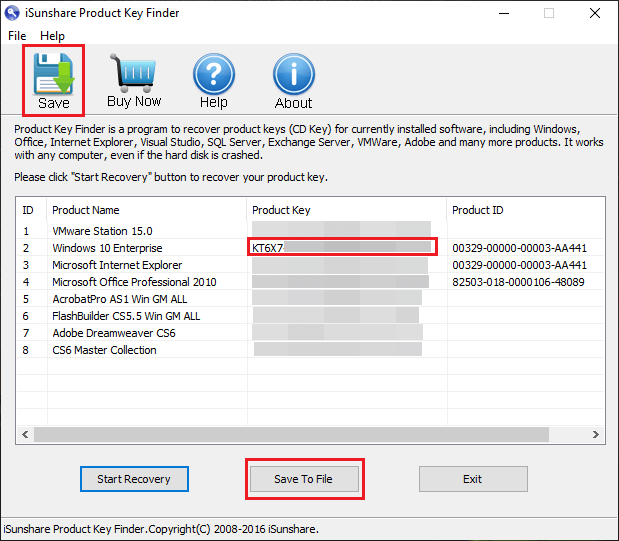Open the Help menu in menu bar

tap(52, 36)
